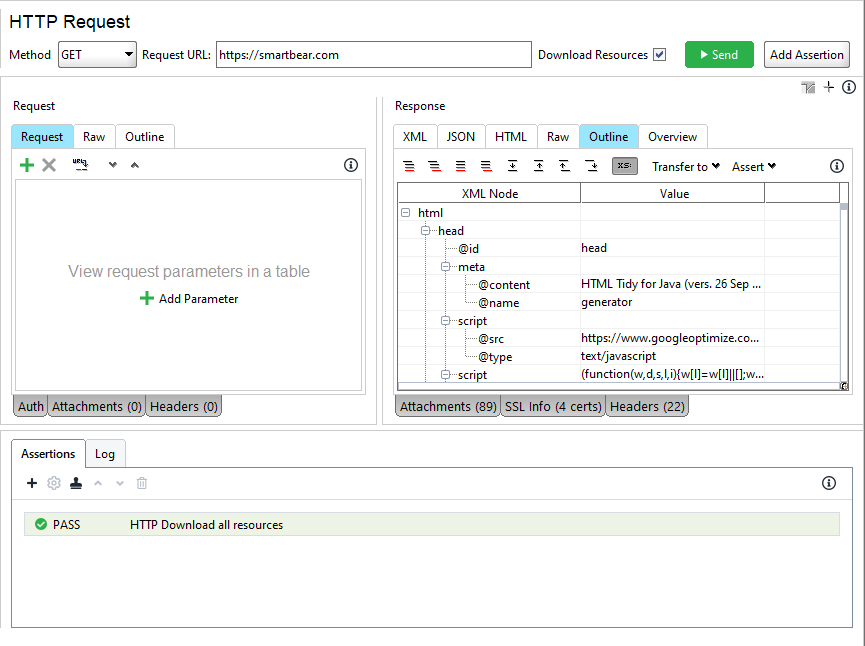Collapse the html tree node

click(x=405, y=212)
